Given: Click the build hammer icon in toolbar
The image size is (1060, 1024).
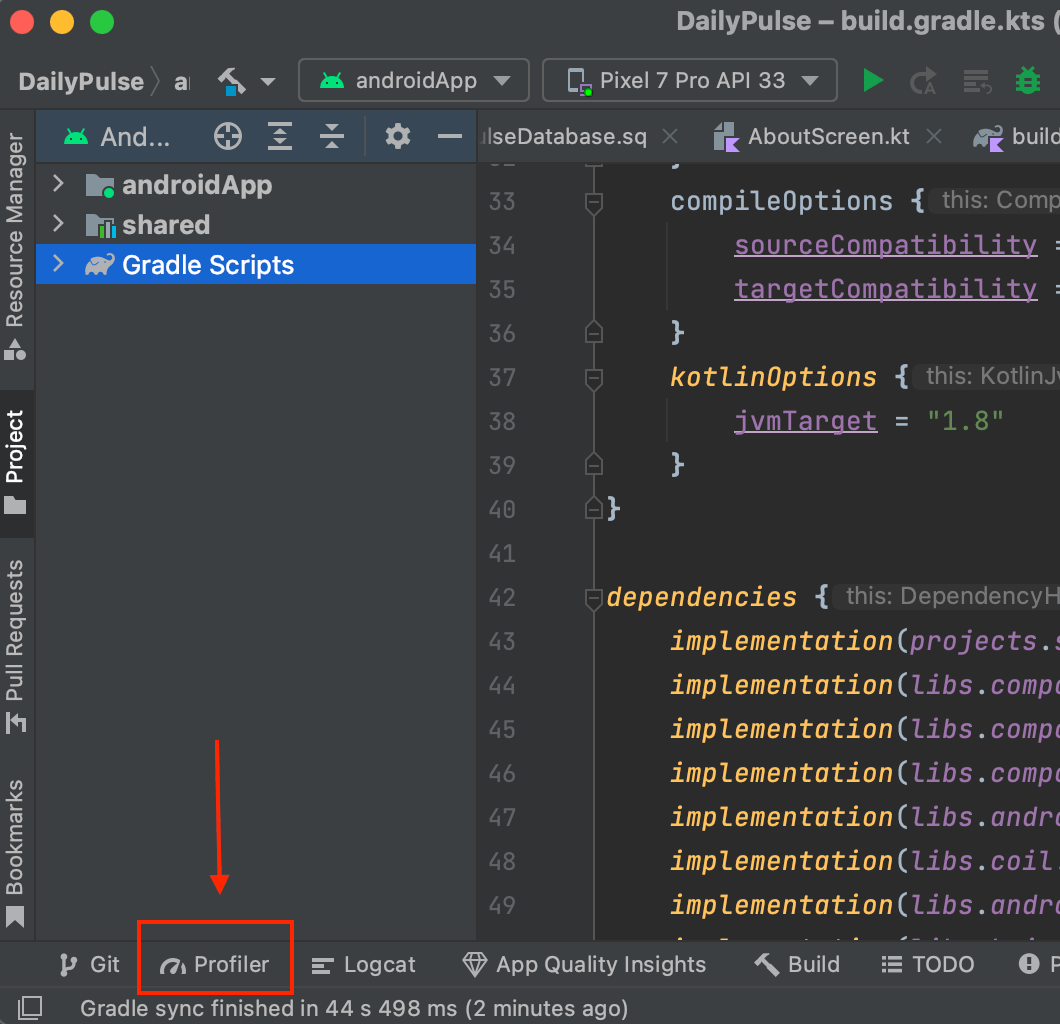Looking at the screenshot, I should (232, 81).
